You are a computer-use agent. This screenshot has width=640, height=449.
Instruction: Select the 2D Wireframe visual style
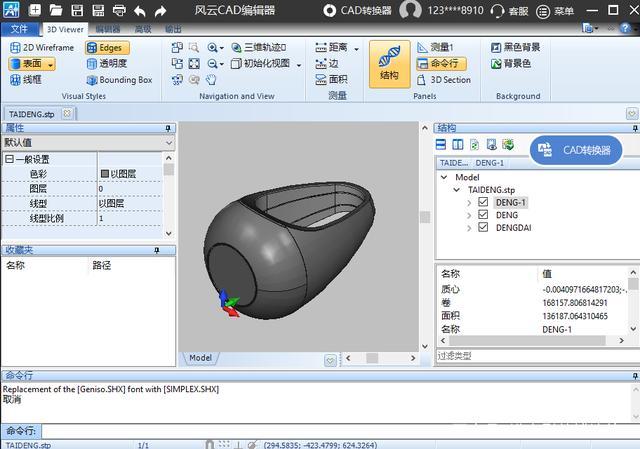pos(41,47)
